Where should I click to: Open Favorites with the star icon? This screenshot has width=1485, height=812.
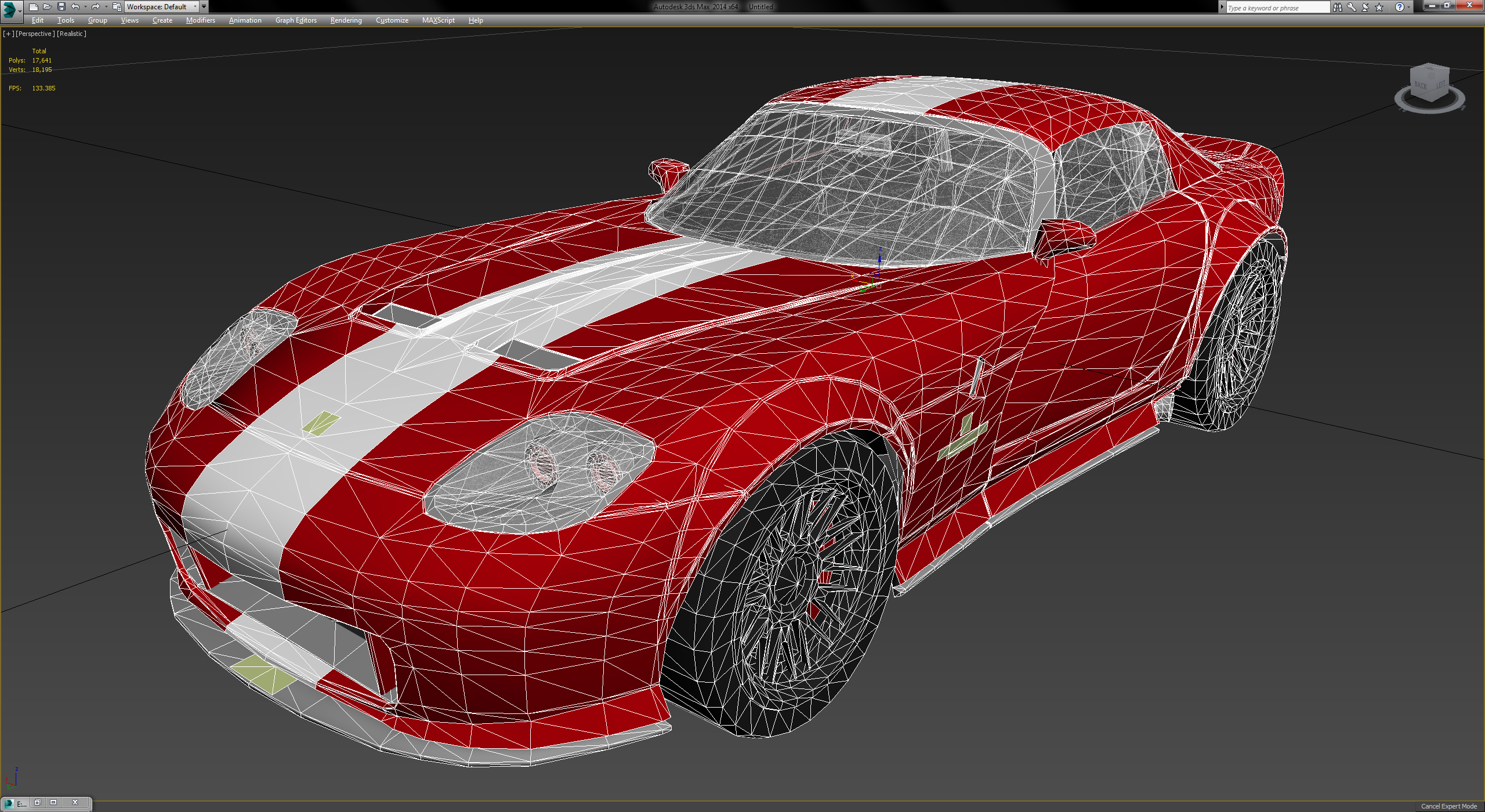click(1379, 7)
